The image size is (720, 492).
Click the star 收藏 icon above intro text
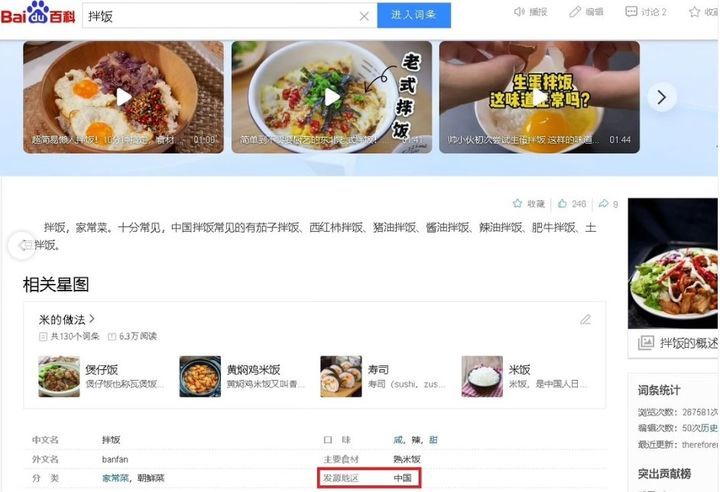518,203
